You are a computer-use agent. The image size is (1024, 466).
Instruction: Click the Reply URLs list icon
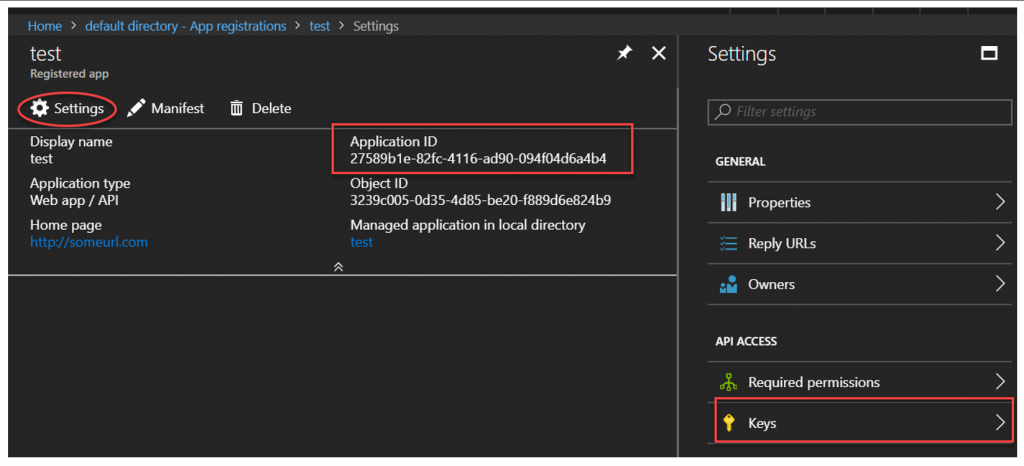click(x=728, y=243)
